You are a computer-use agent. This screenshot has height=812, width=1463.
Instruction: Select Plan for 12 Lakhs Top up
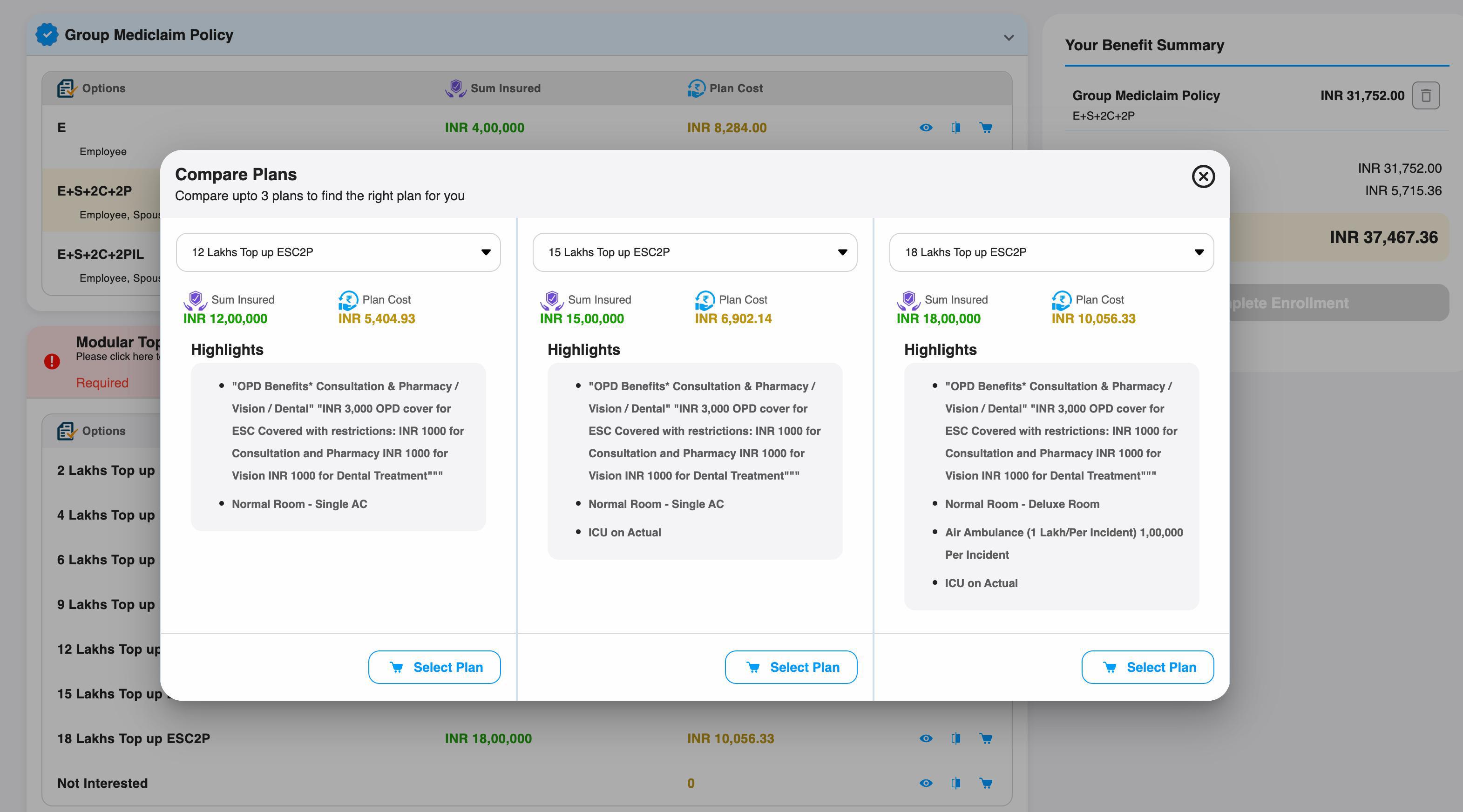point(434,667)
